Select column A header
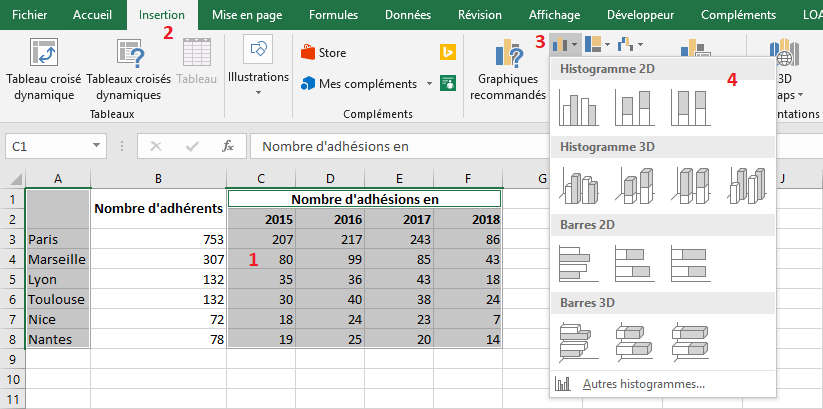 pyautogui.click(x=58, y=179)
